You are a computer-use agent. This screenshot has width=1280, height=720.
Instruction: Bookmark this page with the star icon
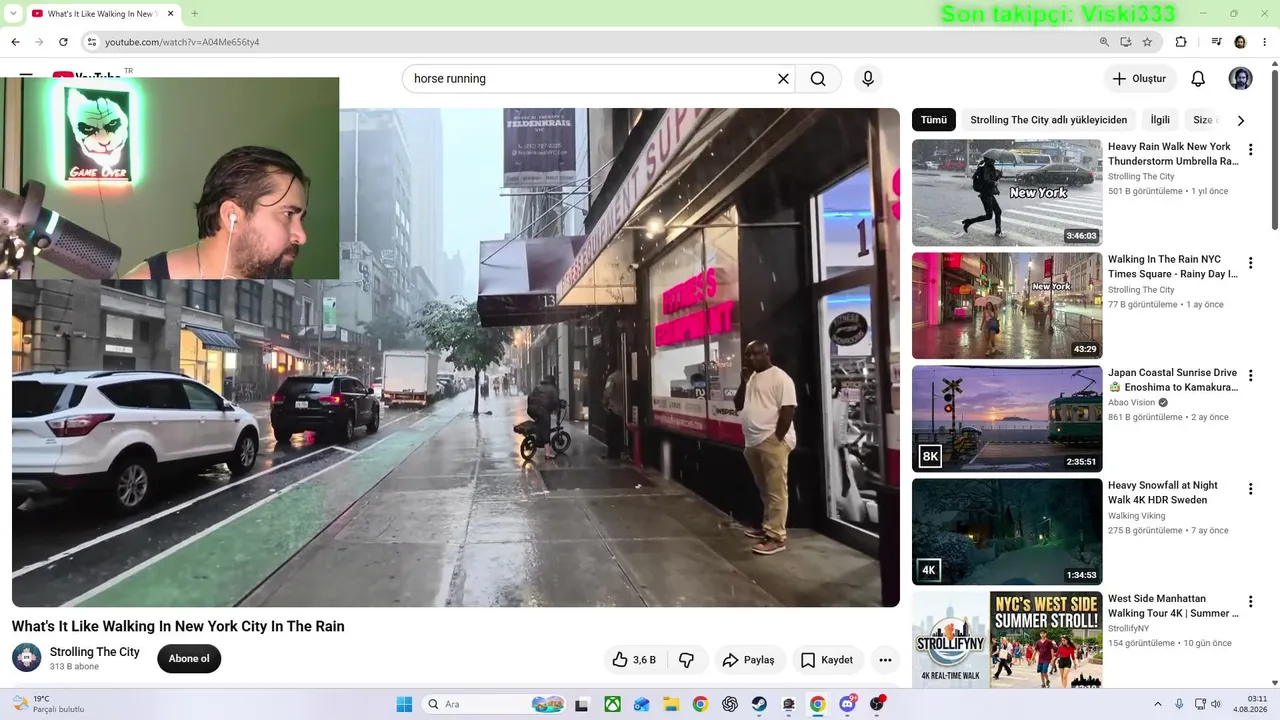(x=1147, y=42)
